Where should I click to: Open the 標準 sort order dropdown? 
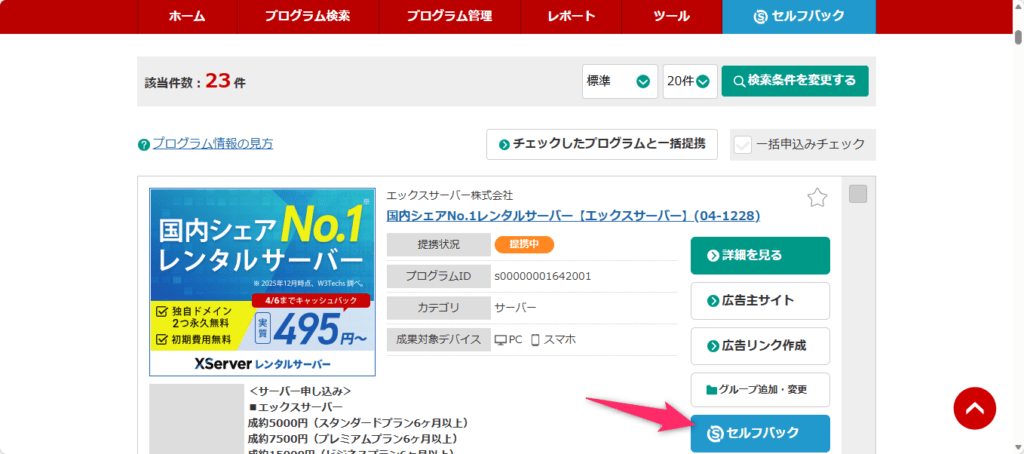pos(620,81)
